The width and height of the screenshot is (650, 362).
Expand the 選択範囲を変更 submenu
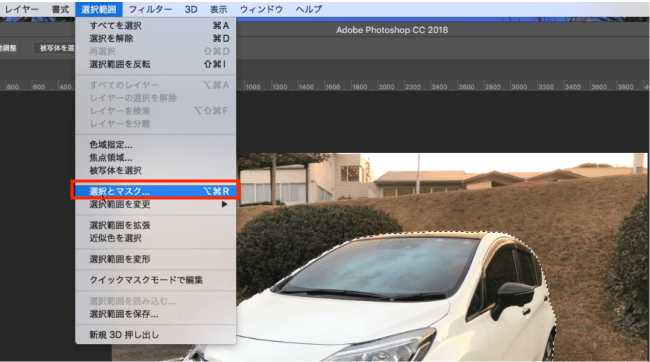[x=155, y=204]
